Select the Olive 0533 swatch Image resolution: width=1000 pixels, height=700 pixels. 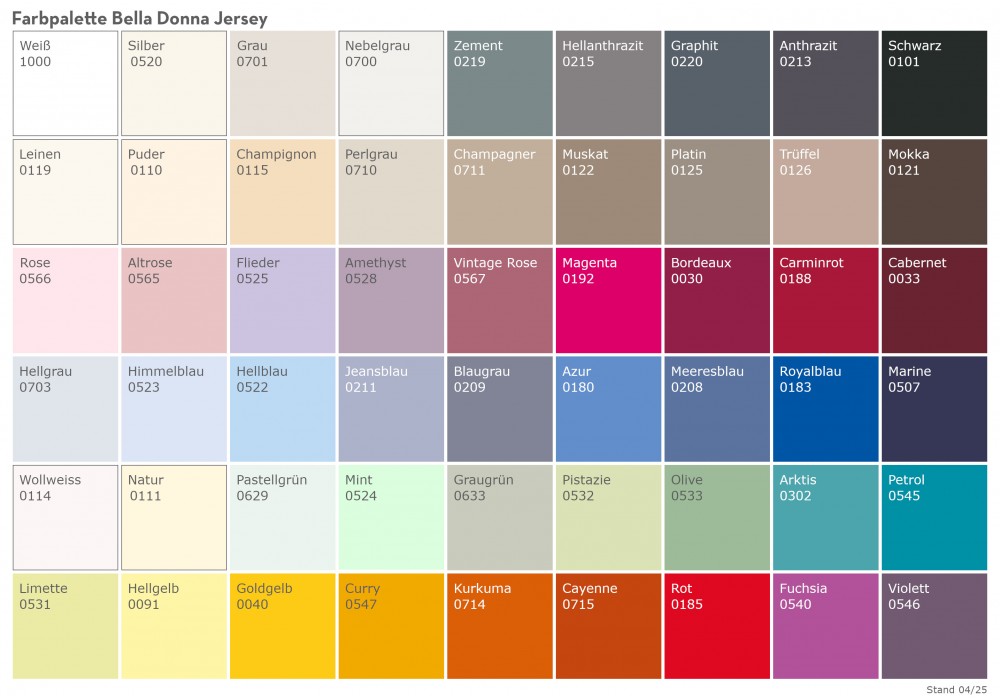(716, 517)
